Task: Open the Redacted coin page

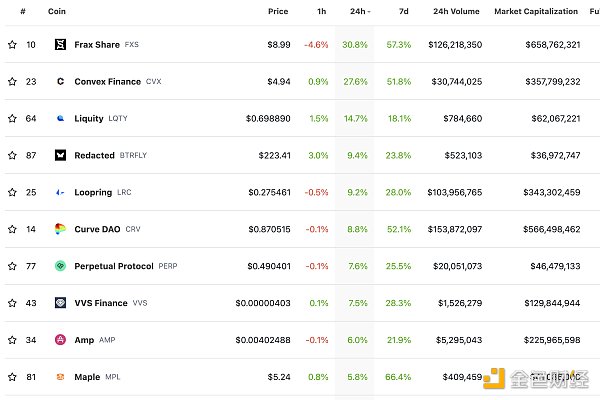Action: 95,155
